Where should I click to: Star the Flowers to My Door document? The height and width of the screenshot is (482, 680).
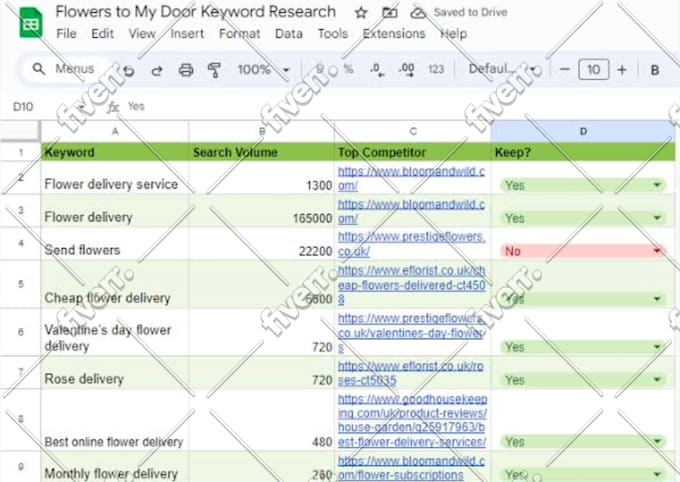[361, 13]
